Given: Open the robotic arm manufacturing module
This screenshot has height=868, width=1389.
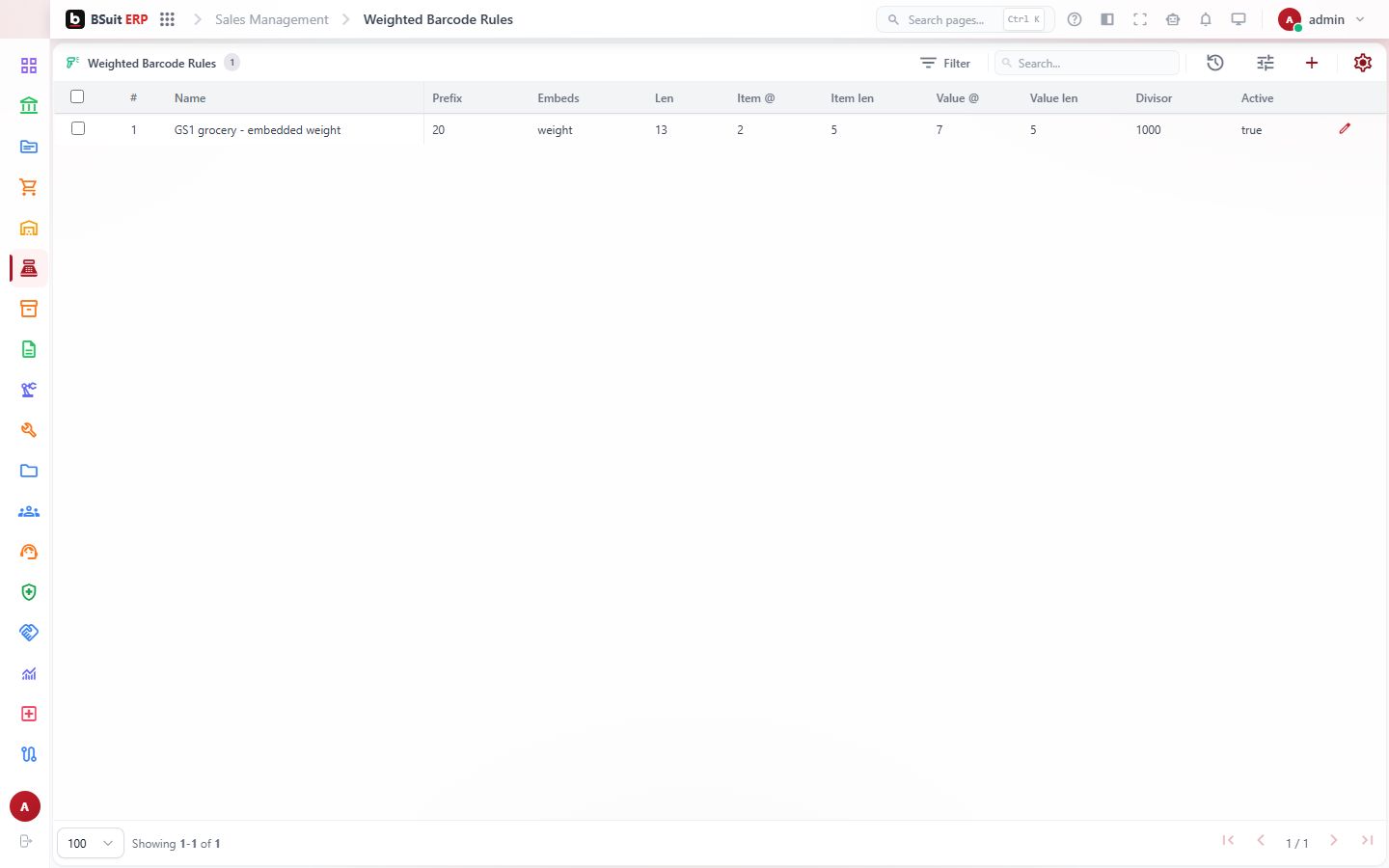Looking at the screenshot, I should tap(29, 390).
